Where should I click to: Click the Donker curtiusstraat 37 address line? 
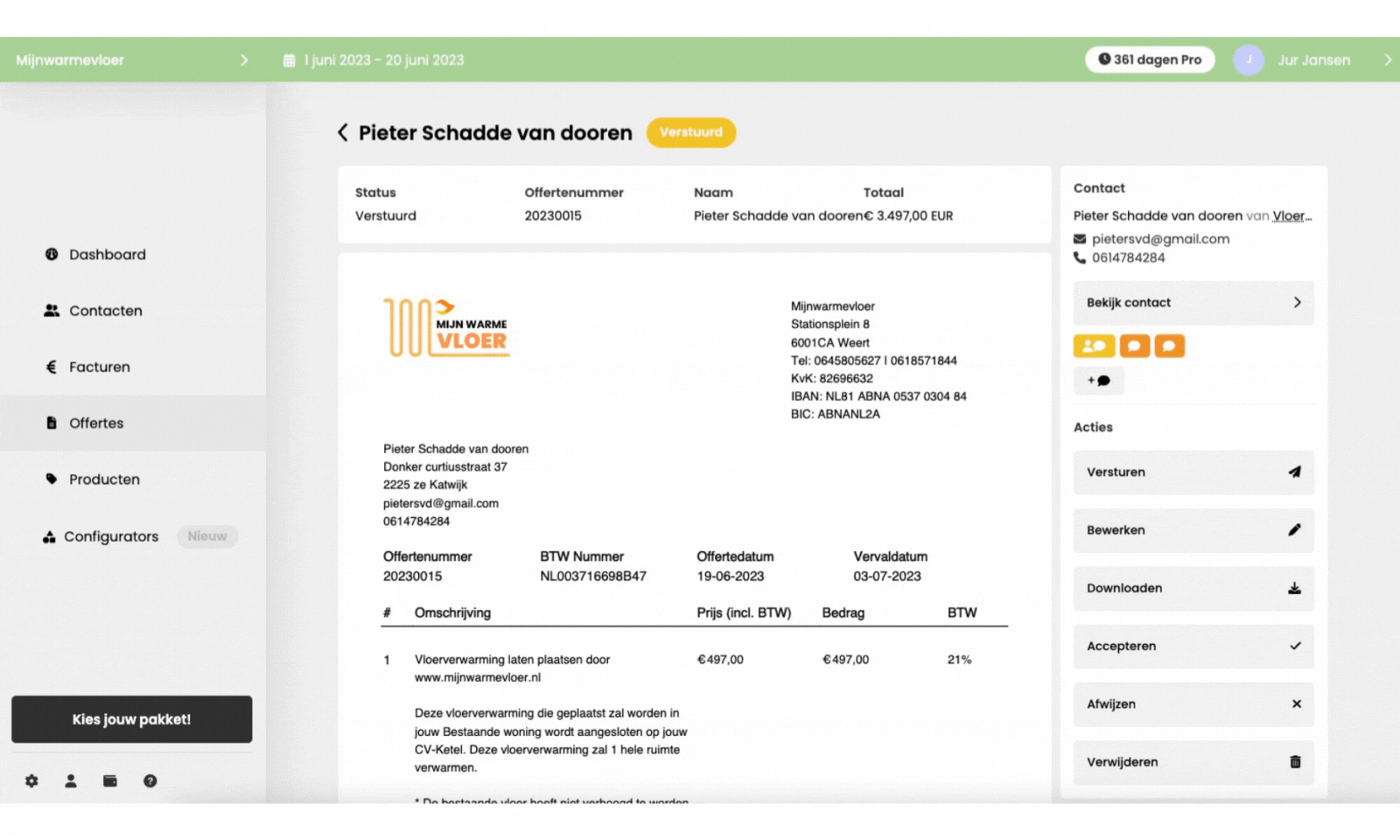445,466
